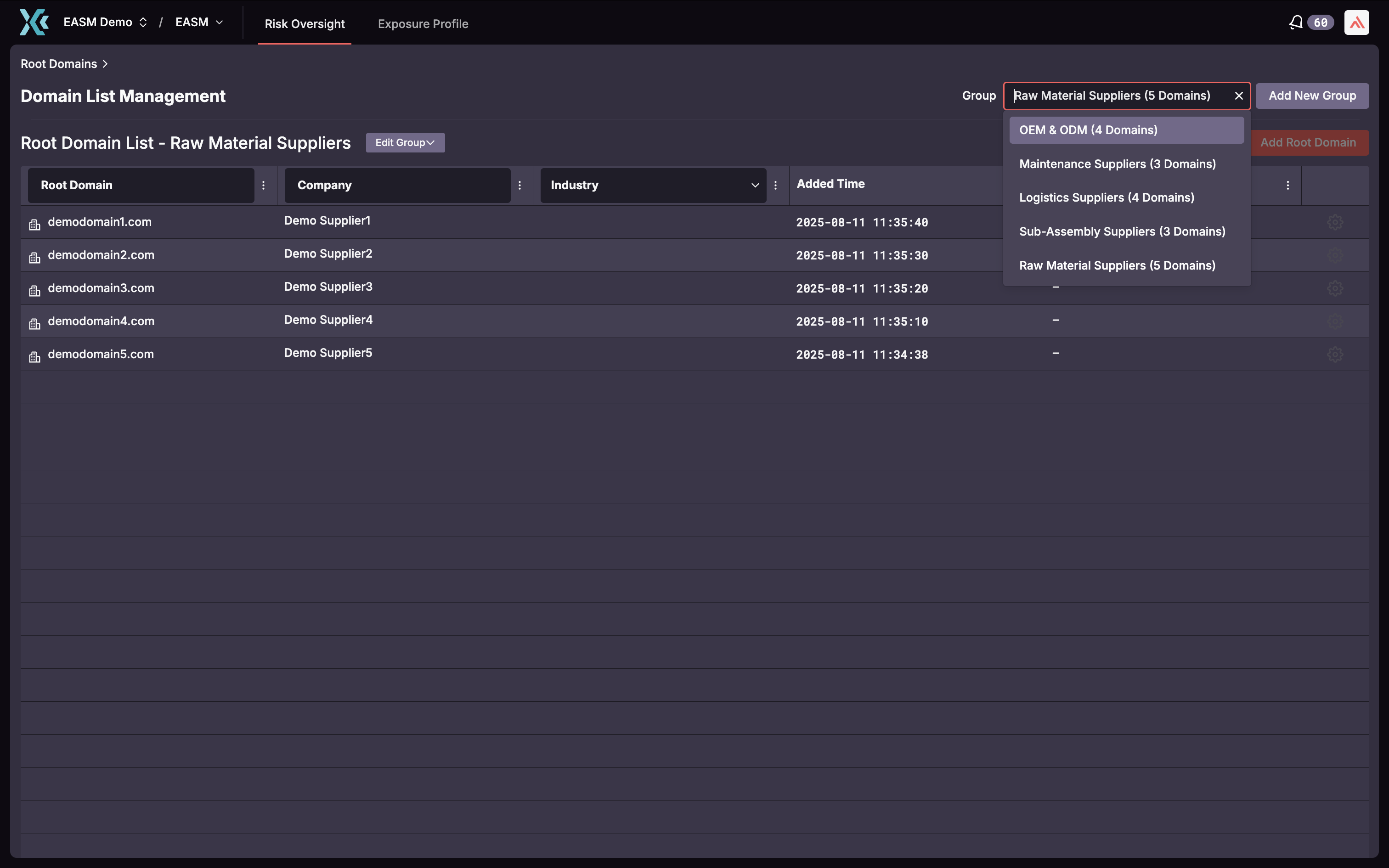Open the kebab menu on Root Domain column

(x=264, y=185)
